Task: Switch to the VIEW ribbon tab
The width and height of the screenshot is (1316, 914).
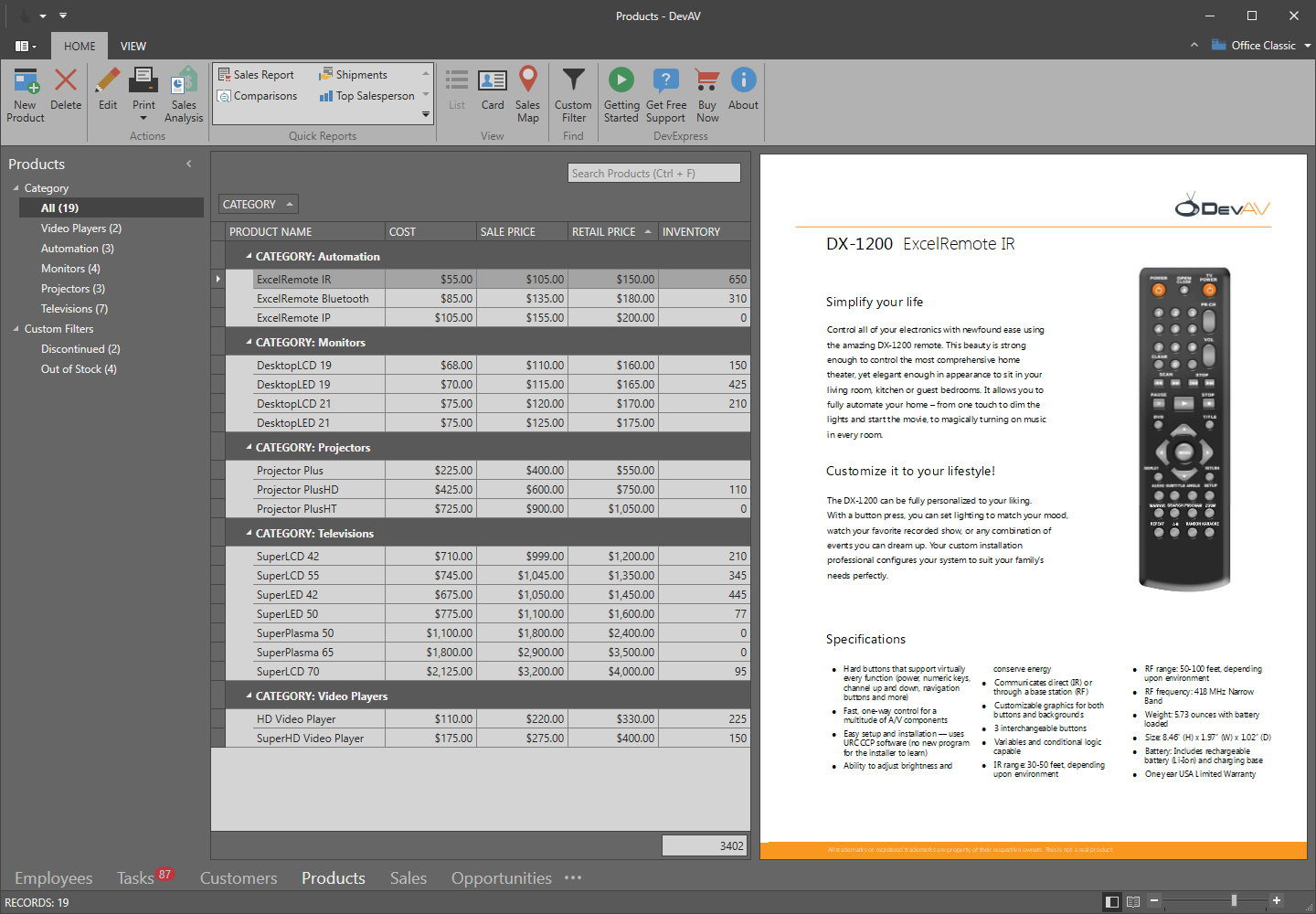Action: [x=133, y=46]
